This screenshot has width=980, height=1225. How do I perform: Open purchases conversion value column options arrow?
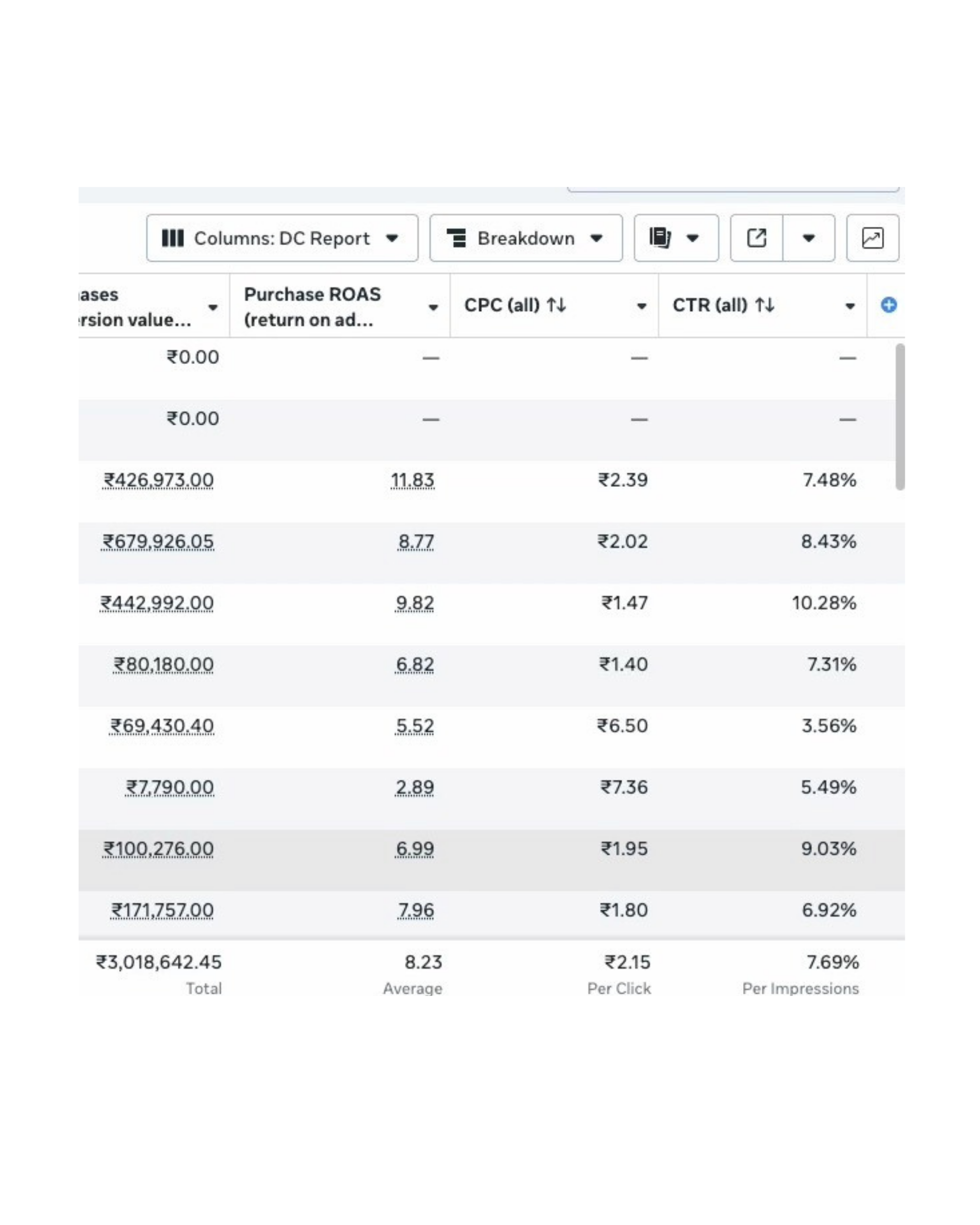pos(213,307)
